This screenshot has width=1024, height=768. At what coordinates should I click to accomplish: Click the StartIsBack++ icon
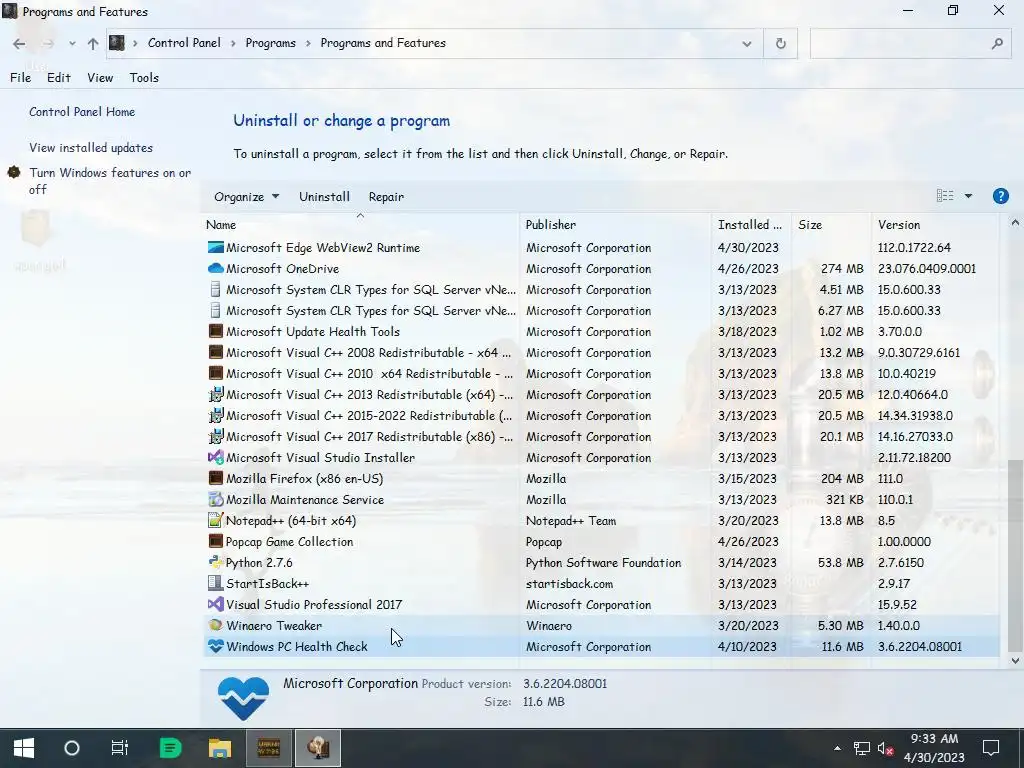(x=216, y=583)
